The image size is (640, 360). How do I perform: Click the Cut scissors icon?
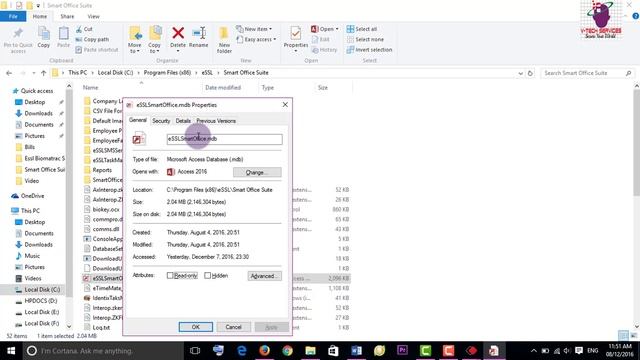[79, 29]
